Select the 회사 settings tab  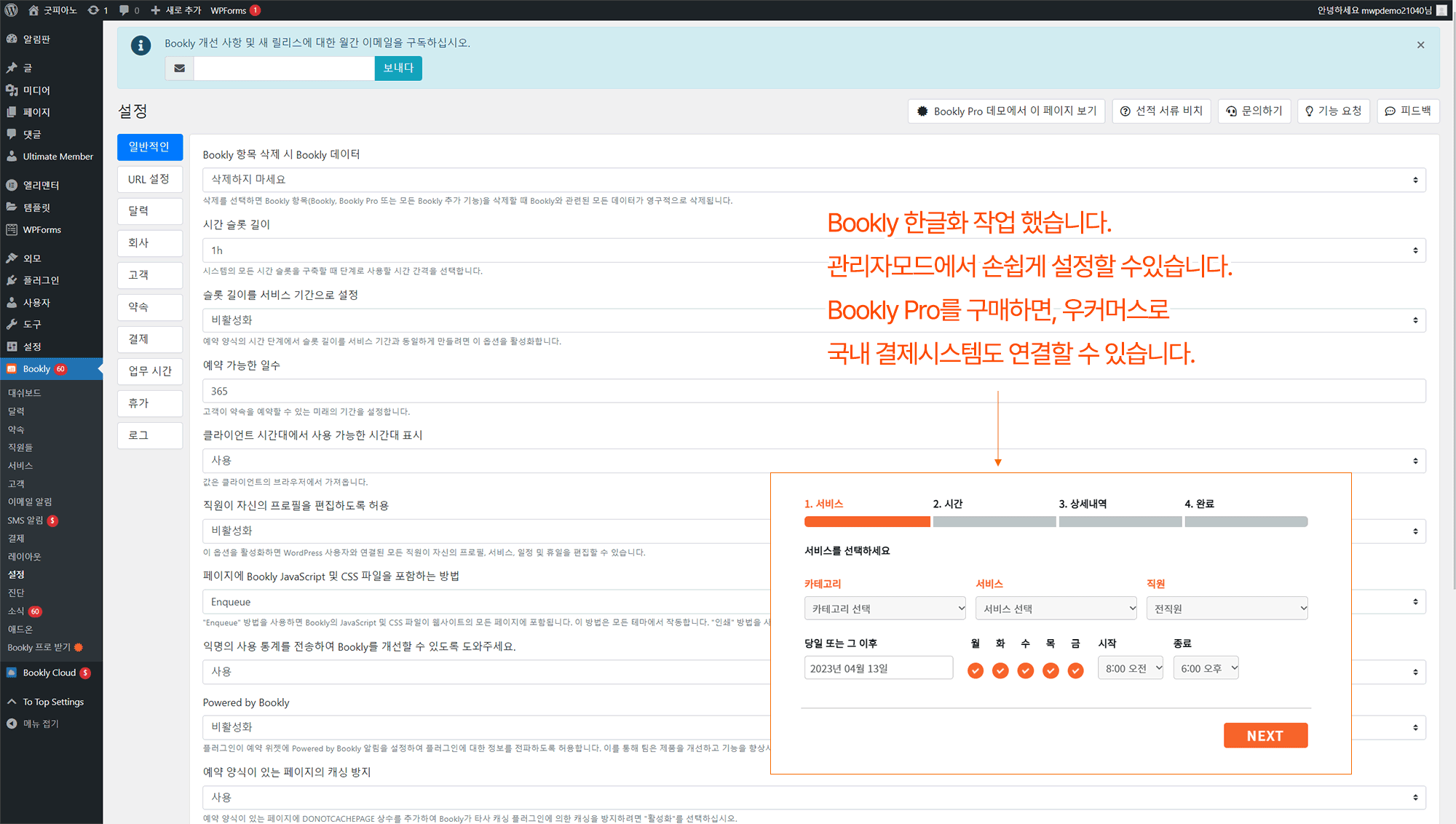(x=150, y=243)
